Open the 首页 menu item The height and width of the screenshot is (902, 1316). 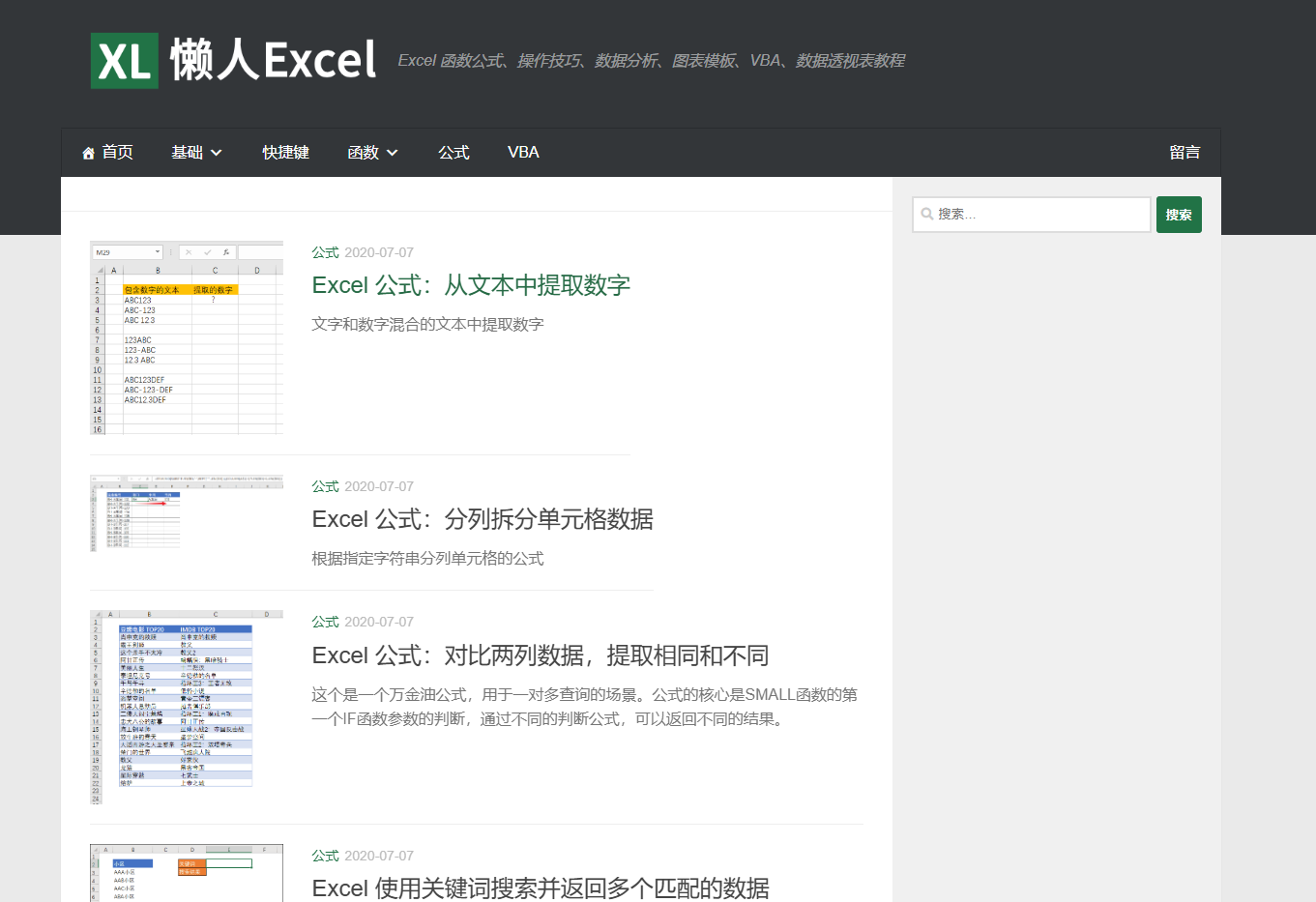click(107, 153)
